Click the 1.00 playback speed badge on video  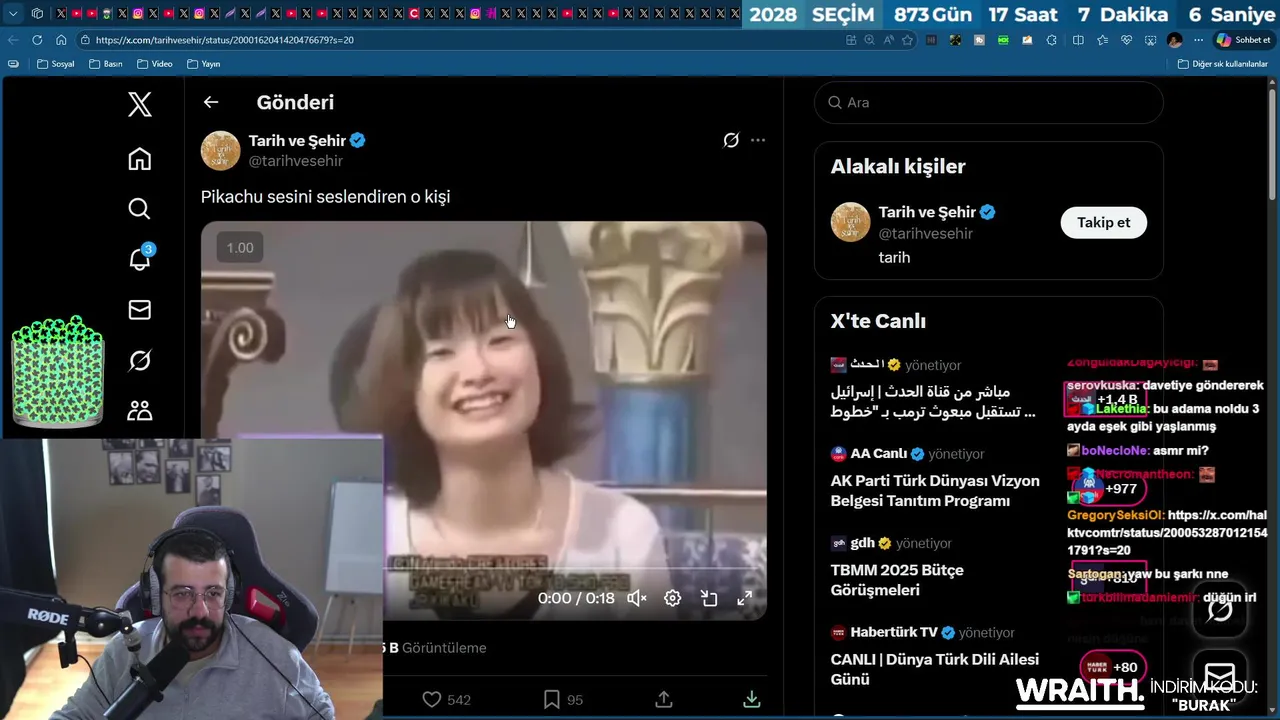tap(240, 248)
